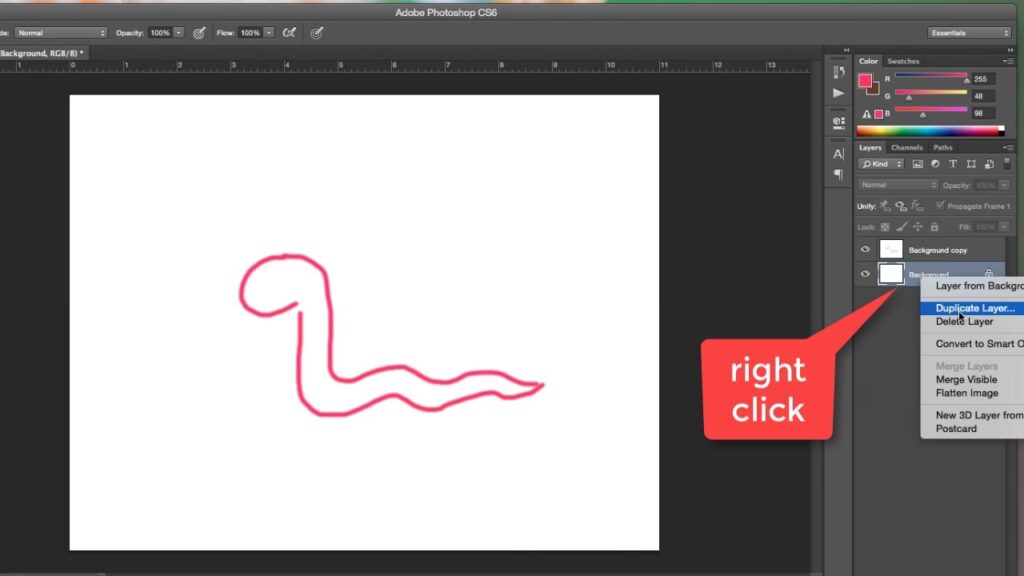Open the Actions panel play icon
The height and width of the screenshot is (576, 1024).
click(838, 93)
